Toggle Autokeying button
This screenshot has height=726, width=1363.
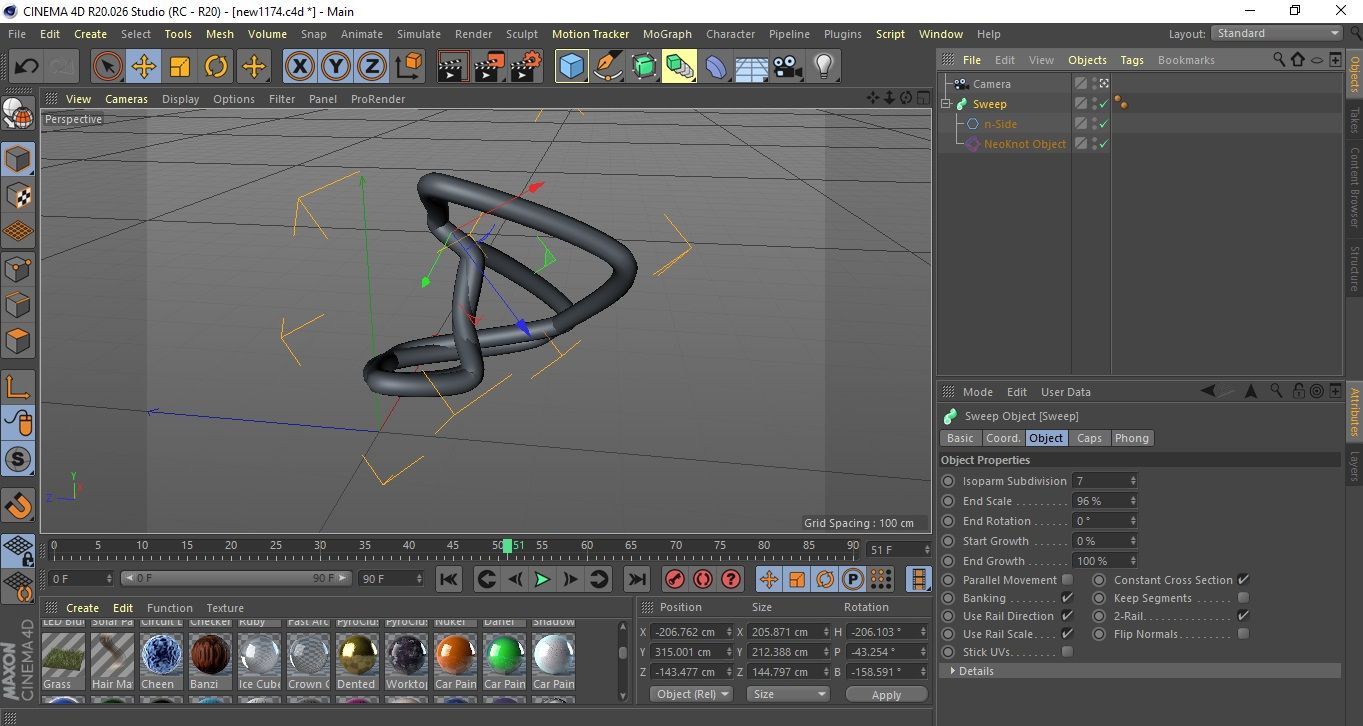coord(702,579)
